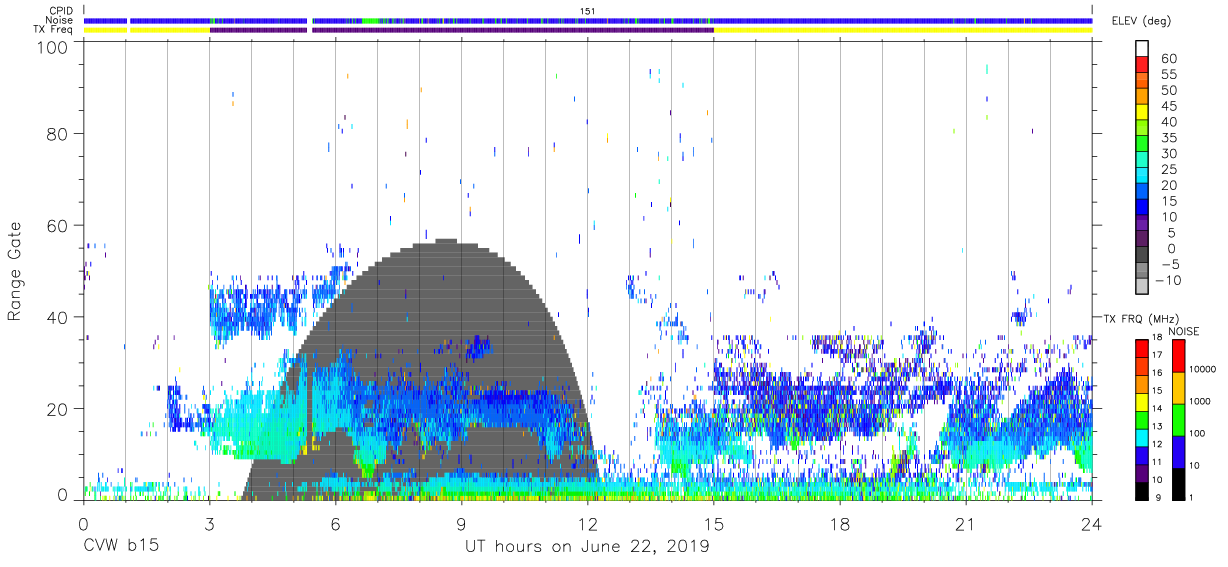Click the 6 tick label on UT hours axis

tap(335, 524)
